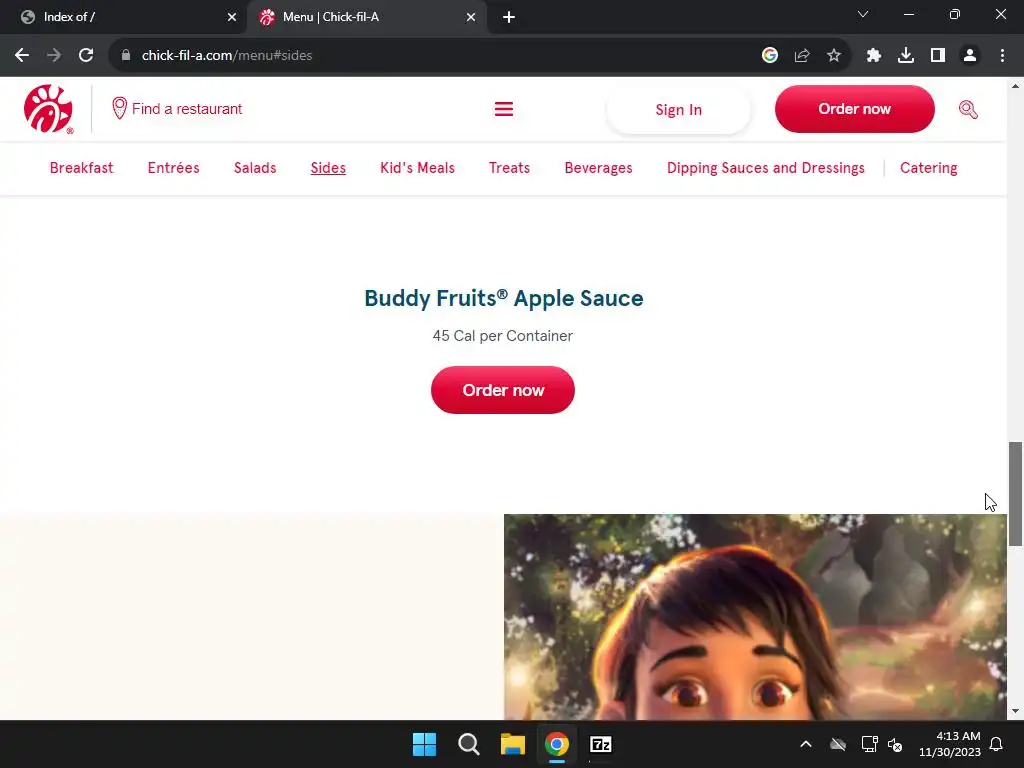Close the Menu | Chick-fil-A tab
Image resolution: width=1024 pixels, height=768 pixels.
(x=471, y=18)
